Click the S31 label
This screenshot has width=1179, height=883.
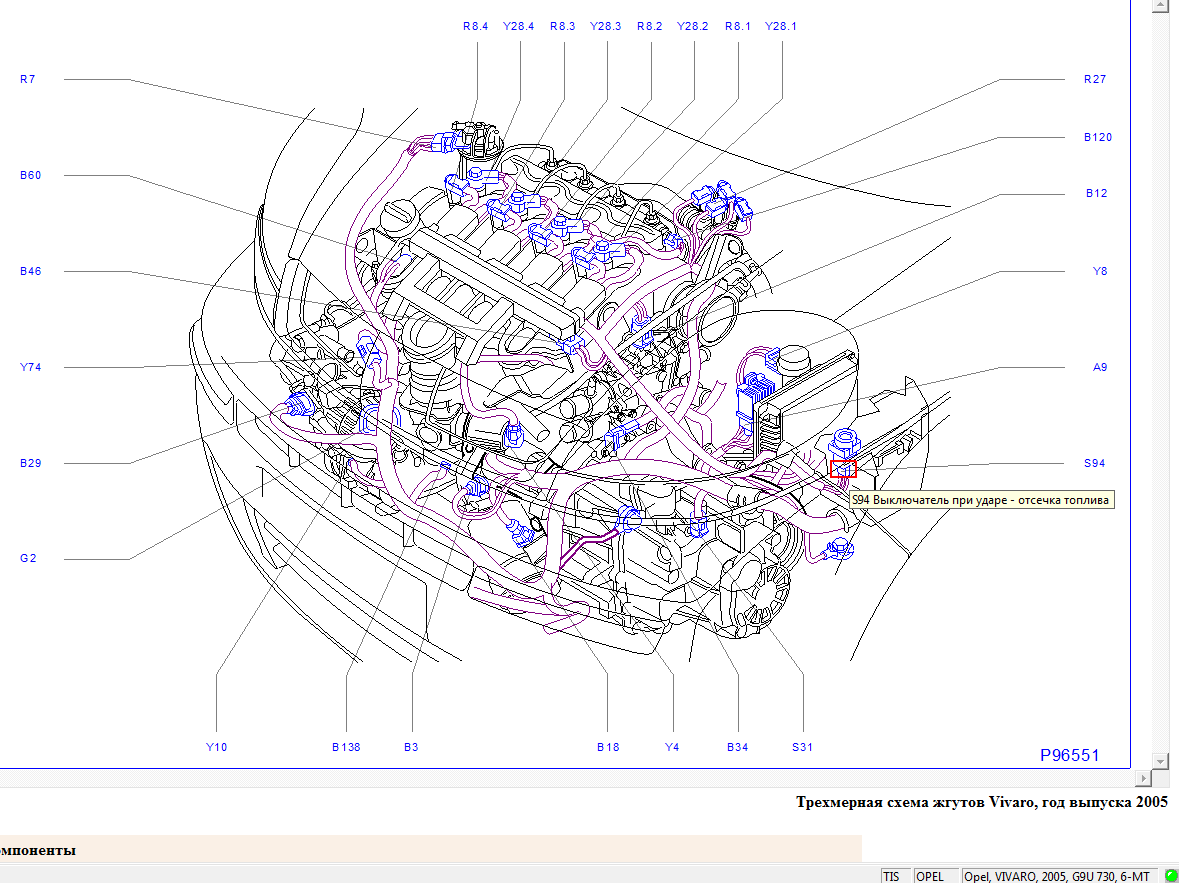tap(802, 747)
